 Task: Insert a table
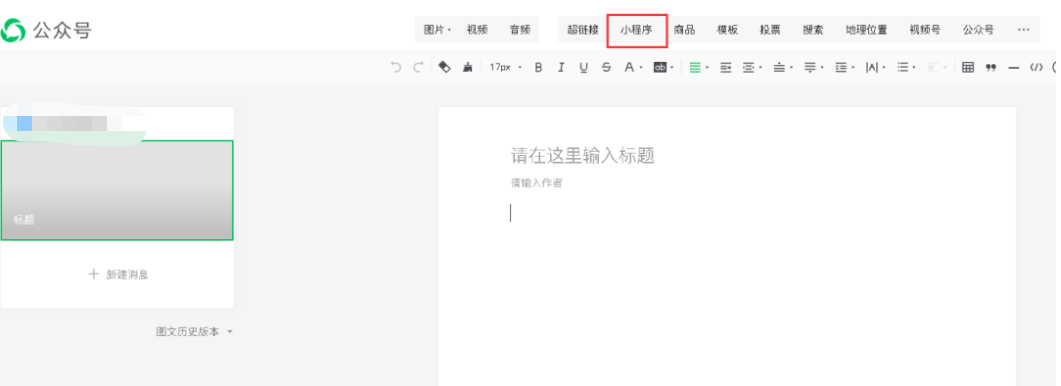point(968,67)
